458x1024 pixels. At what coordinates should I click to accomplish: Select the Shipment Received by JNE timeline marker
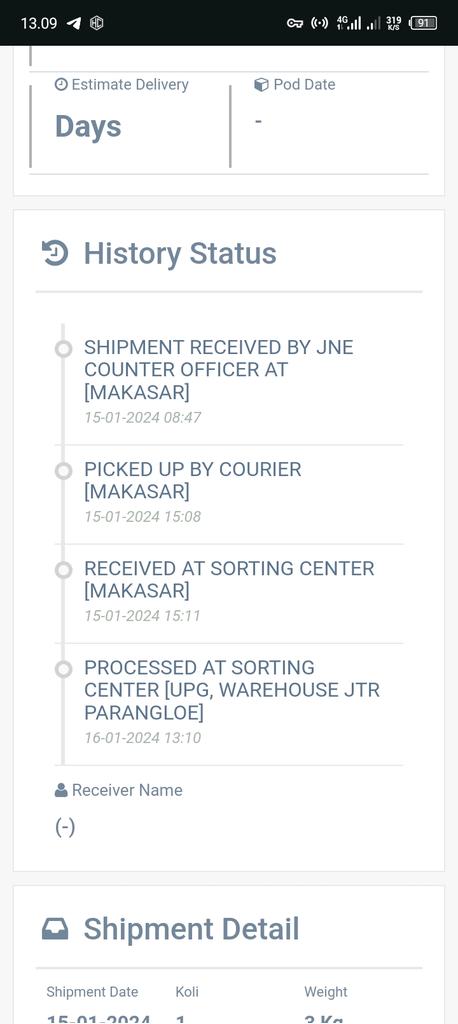click(x=63, y=349)
